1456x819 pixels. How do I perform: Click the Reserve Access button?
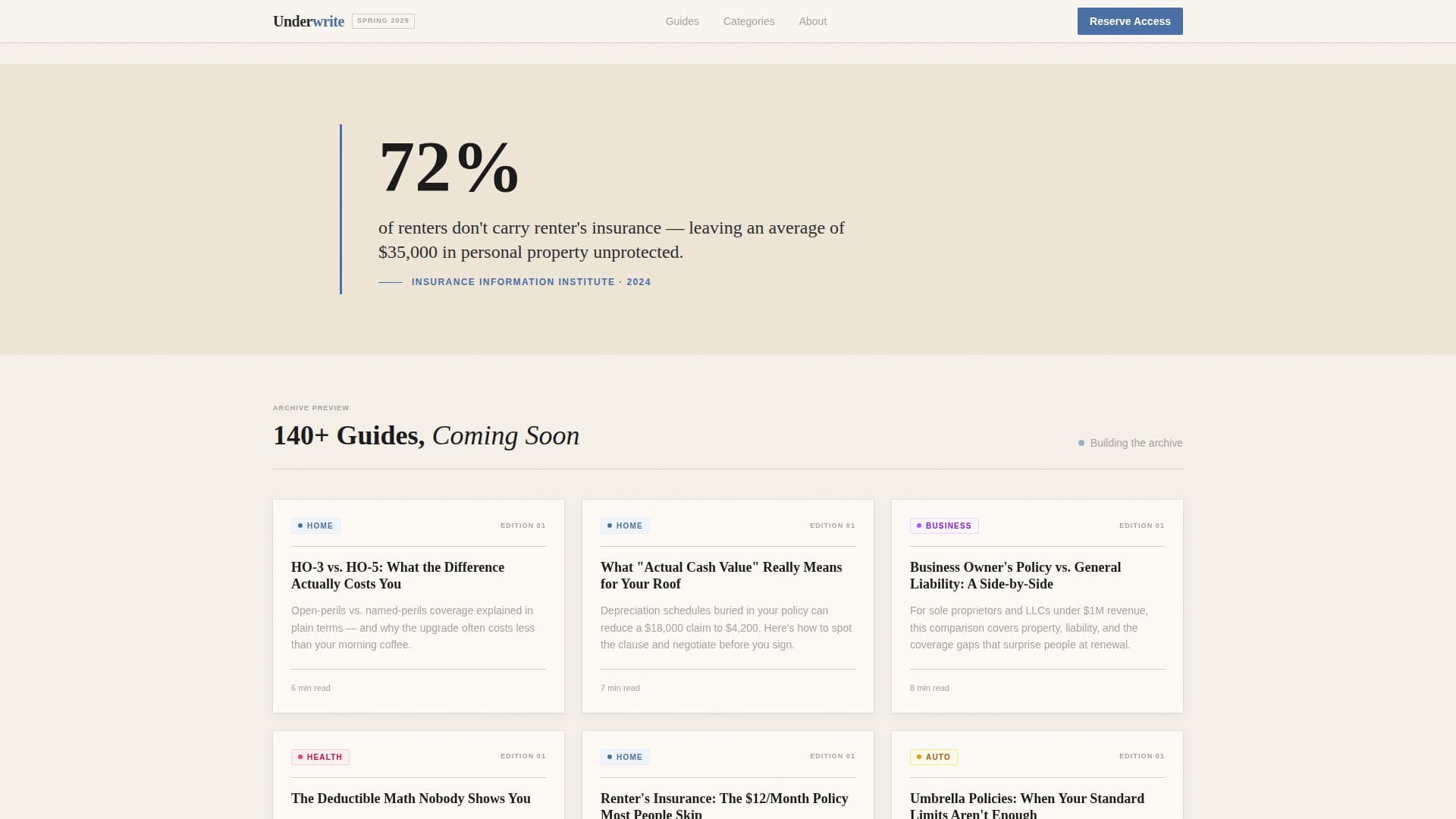[1130, 21]
